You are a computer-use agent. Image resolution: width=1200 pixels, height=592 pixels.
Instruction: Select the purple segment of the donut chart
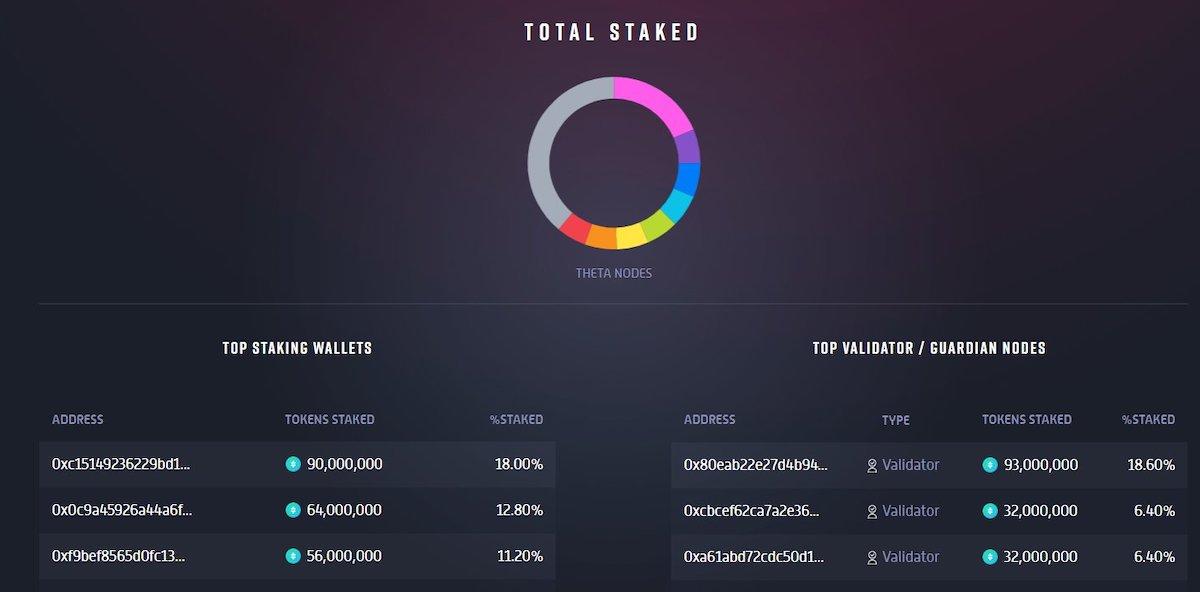(x=688, y=147)
